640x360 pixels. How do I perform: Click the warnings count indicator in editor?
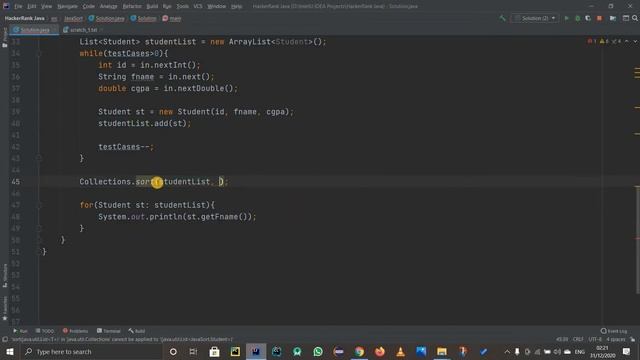click(604, 41)
